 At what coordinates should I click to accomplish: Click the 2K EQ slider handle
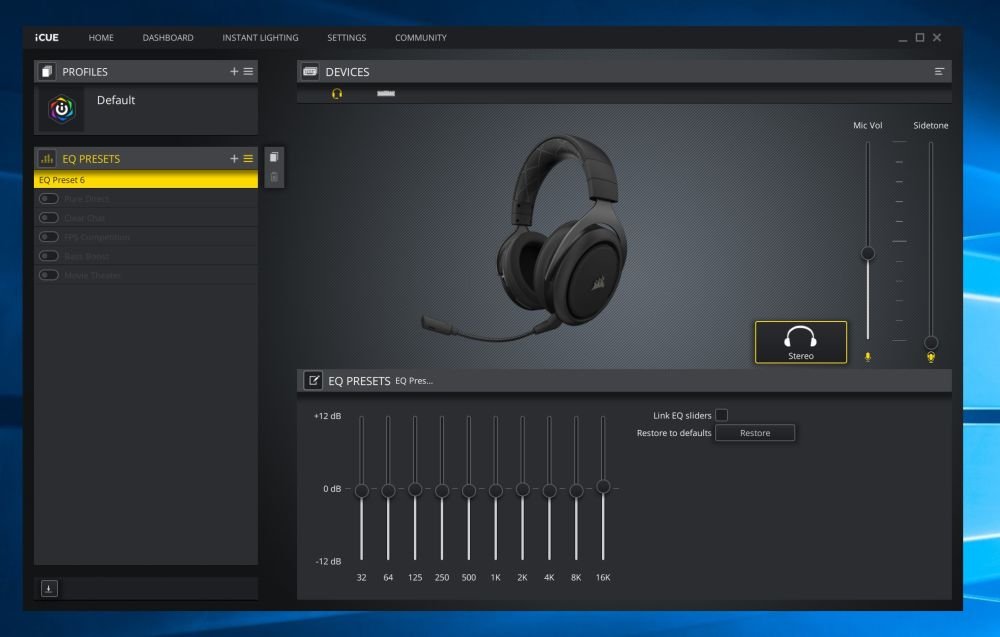[x=522, y=489]
